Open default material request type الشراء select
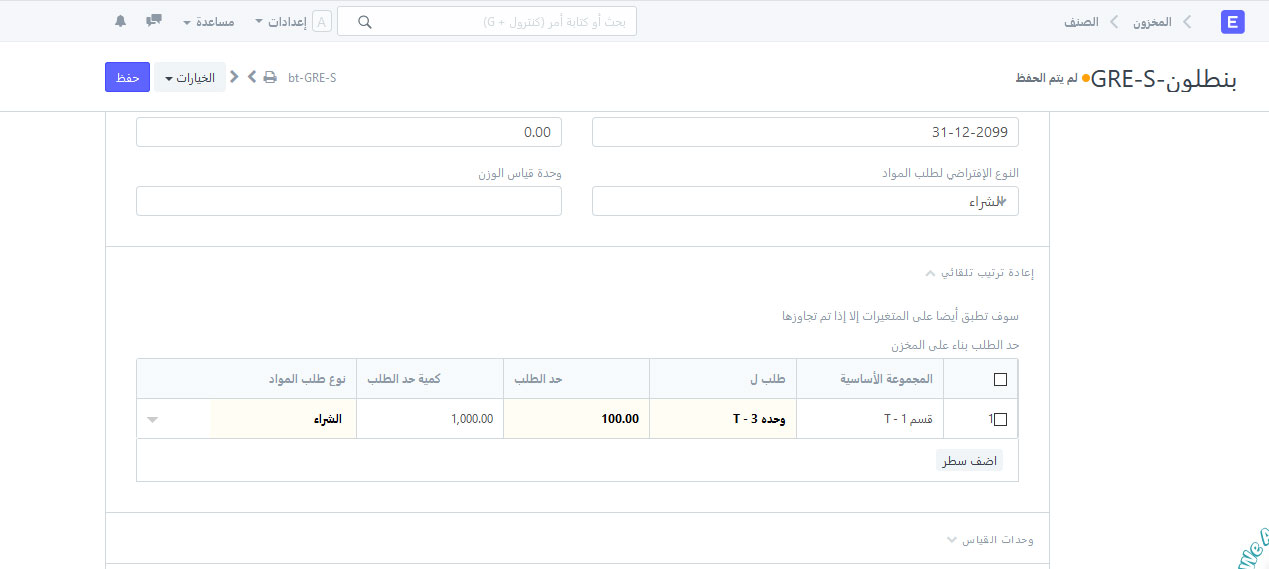The width and height of the screenshot is (1269, 569). click(805, 201)
